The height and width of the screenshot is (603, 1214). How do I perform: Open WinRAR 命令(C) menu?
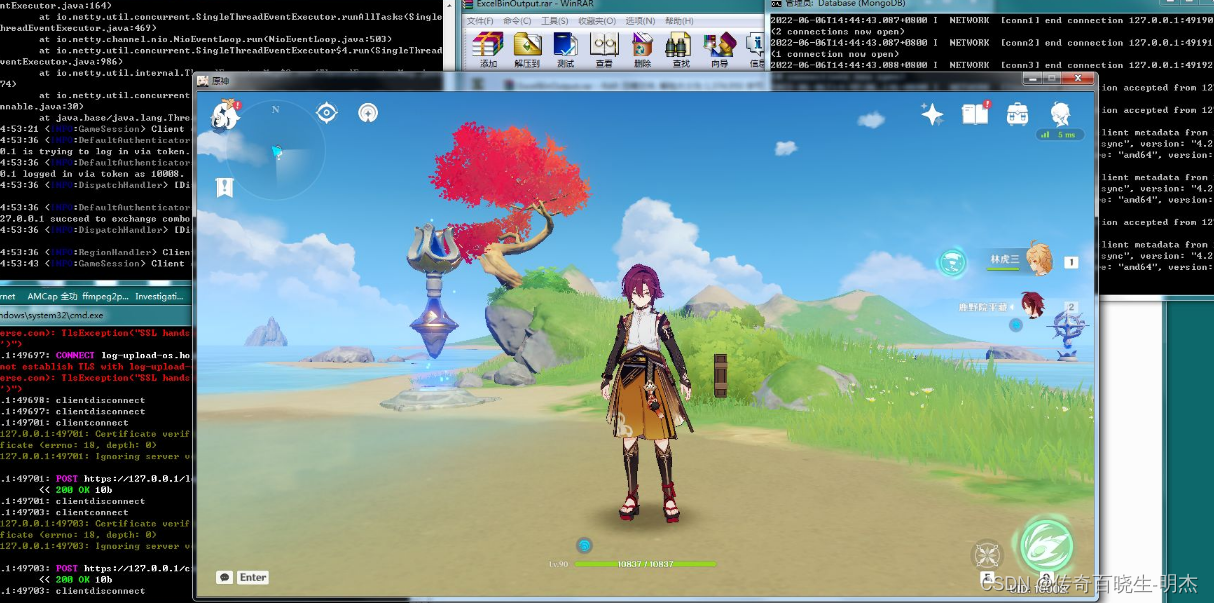[518, 21]
